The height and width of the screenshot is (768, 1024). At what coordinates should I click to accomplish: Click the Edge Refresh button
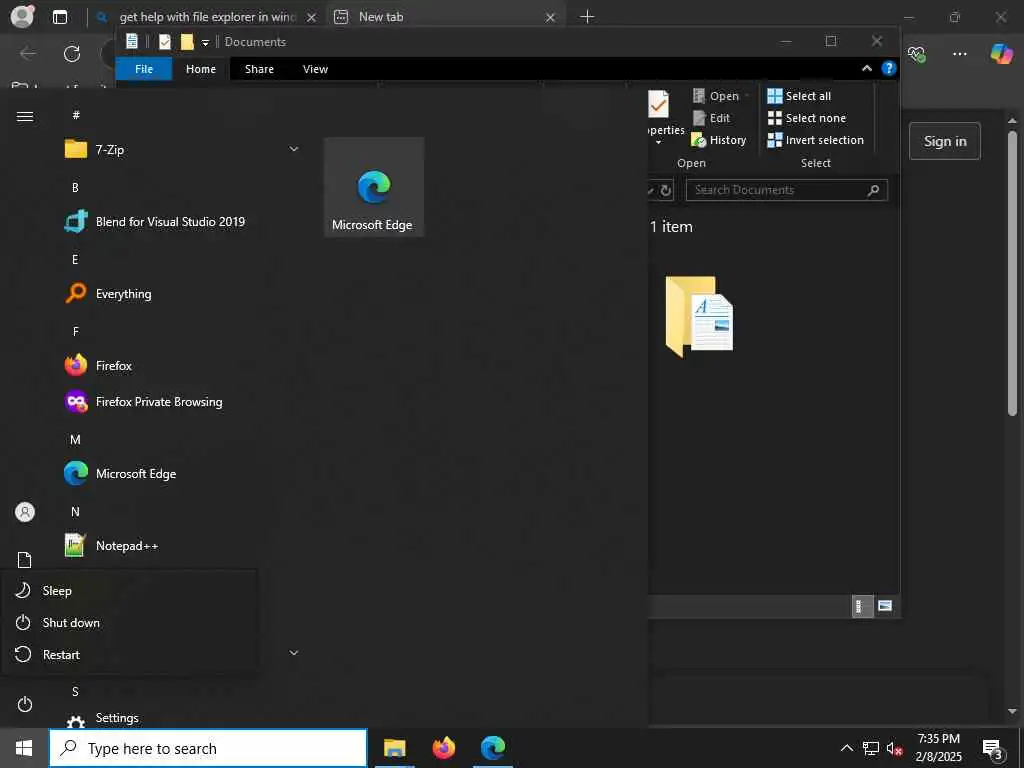pos(72,54)
